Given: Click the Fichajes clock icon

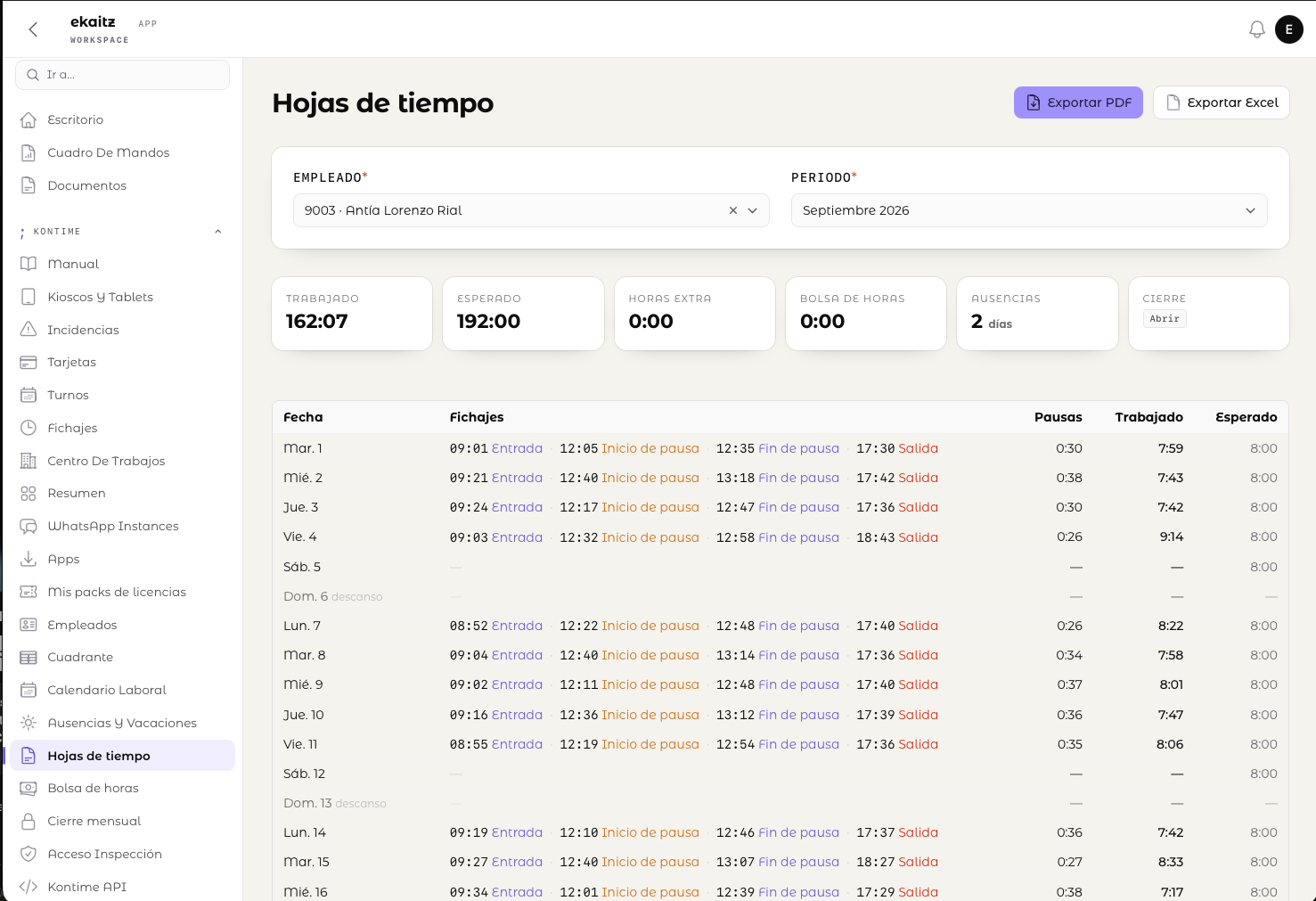Looking at the screenshot, I should [x=29, y=428].
